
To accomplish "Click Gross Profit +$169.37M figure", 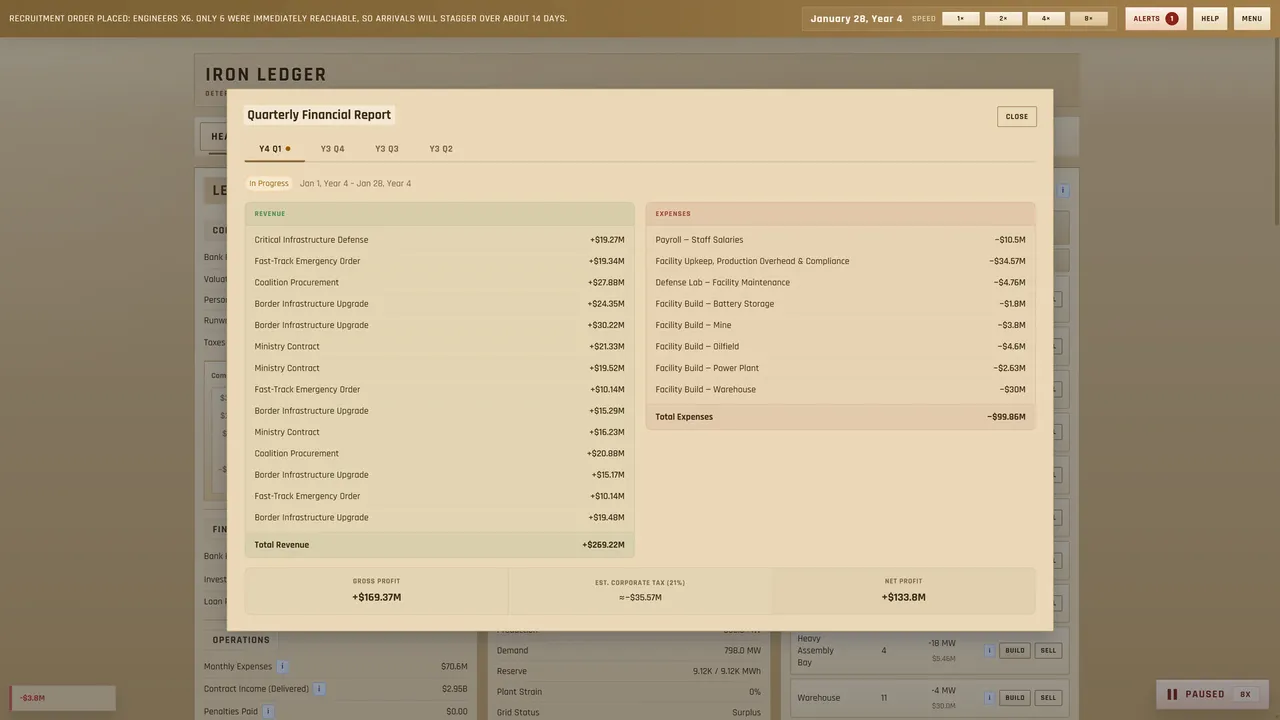I will pyautogui.click(x=377, y=598).
